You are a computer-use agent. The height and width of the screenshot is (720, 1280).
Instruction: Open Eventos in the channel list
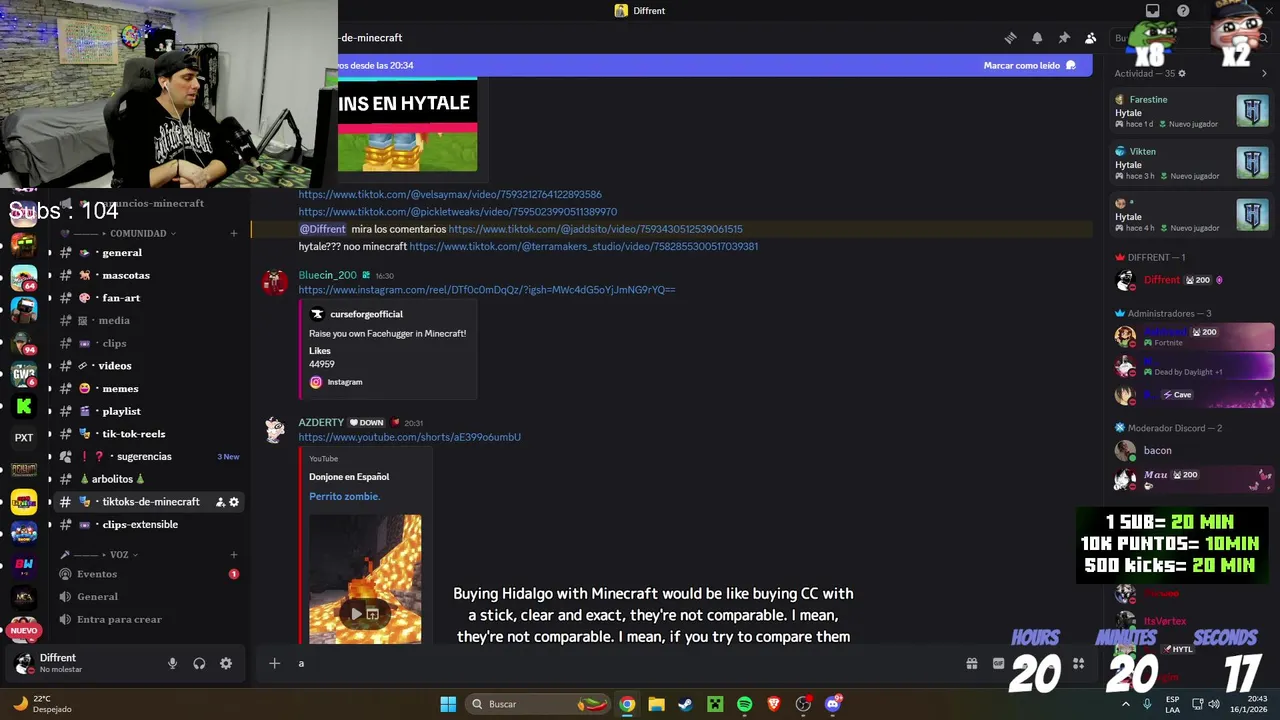pyautogui.click(x=150, y=574)
